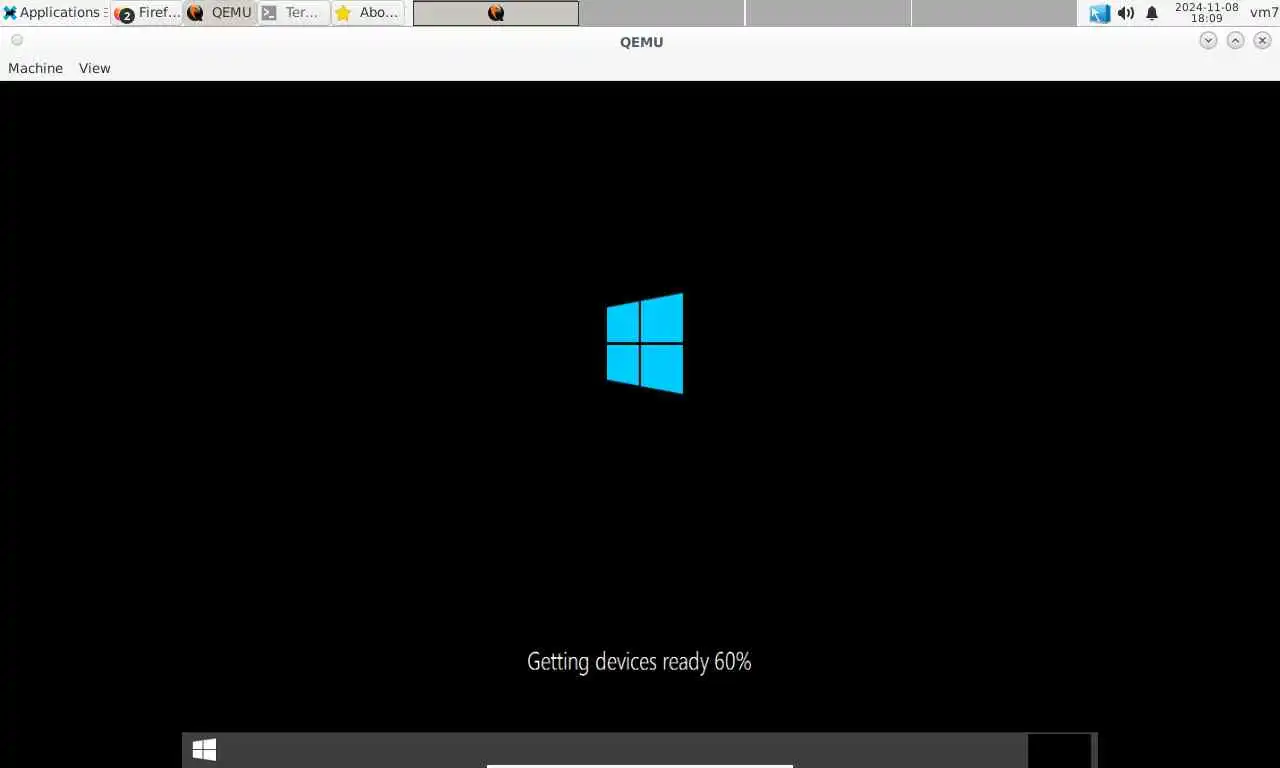This screenshot has width=1280, height=768.
Task: Click the network status tray icon
Action: 1100,13
